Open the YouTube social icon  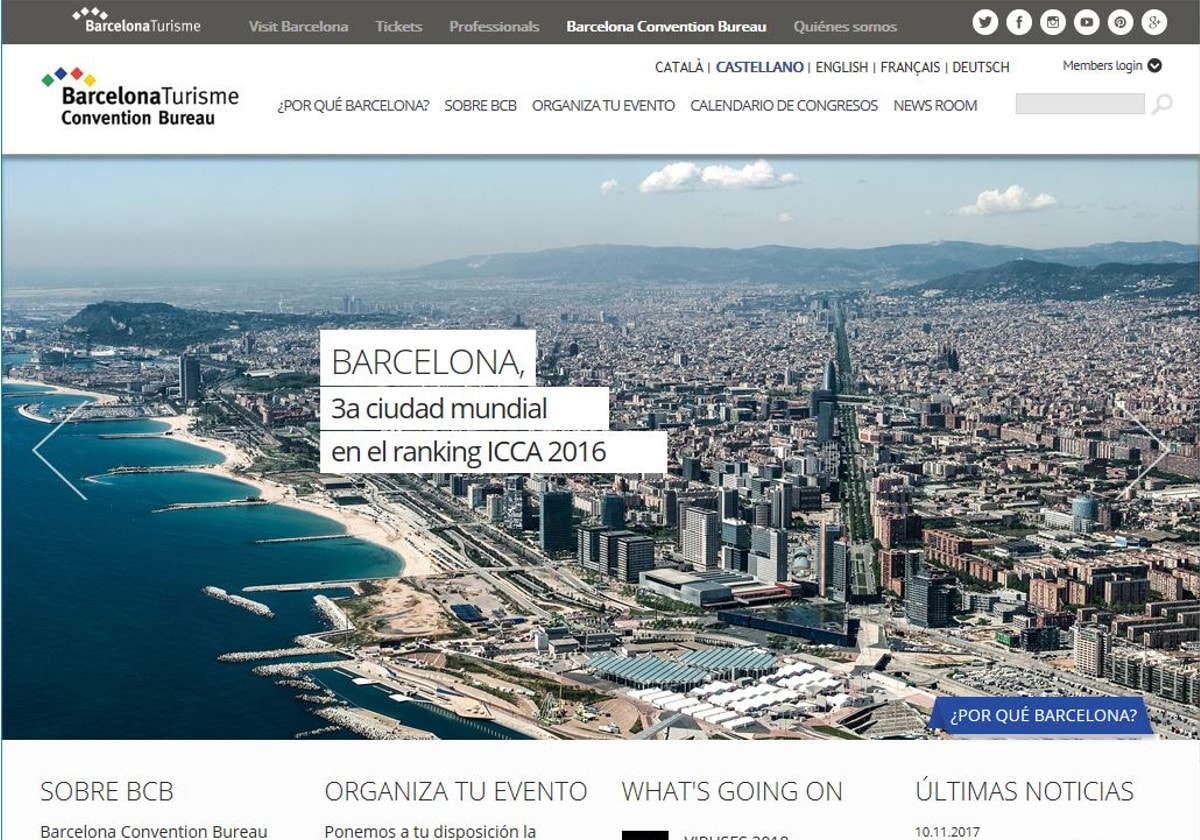(x=1087, y=22)
